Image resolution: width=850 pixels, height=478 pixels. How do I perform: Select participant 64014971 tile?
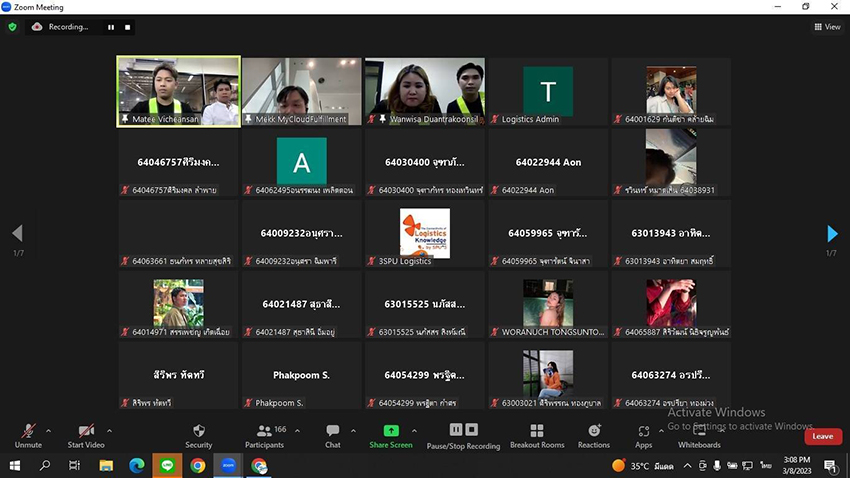(x=178, y=305)
